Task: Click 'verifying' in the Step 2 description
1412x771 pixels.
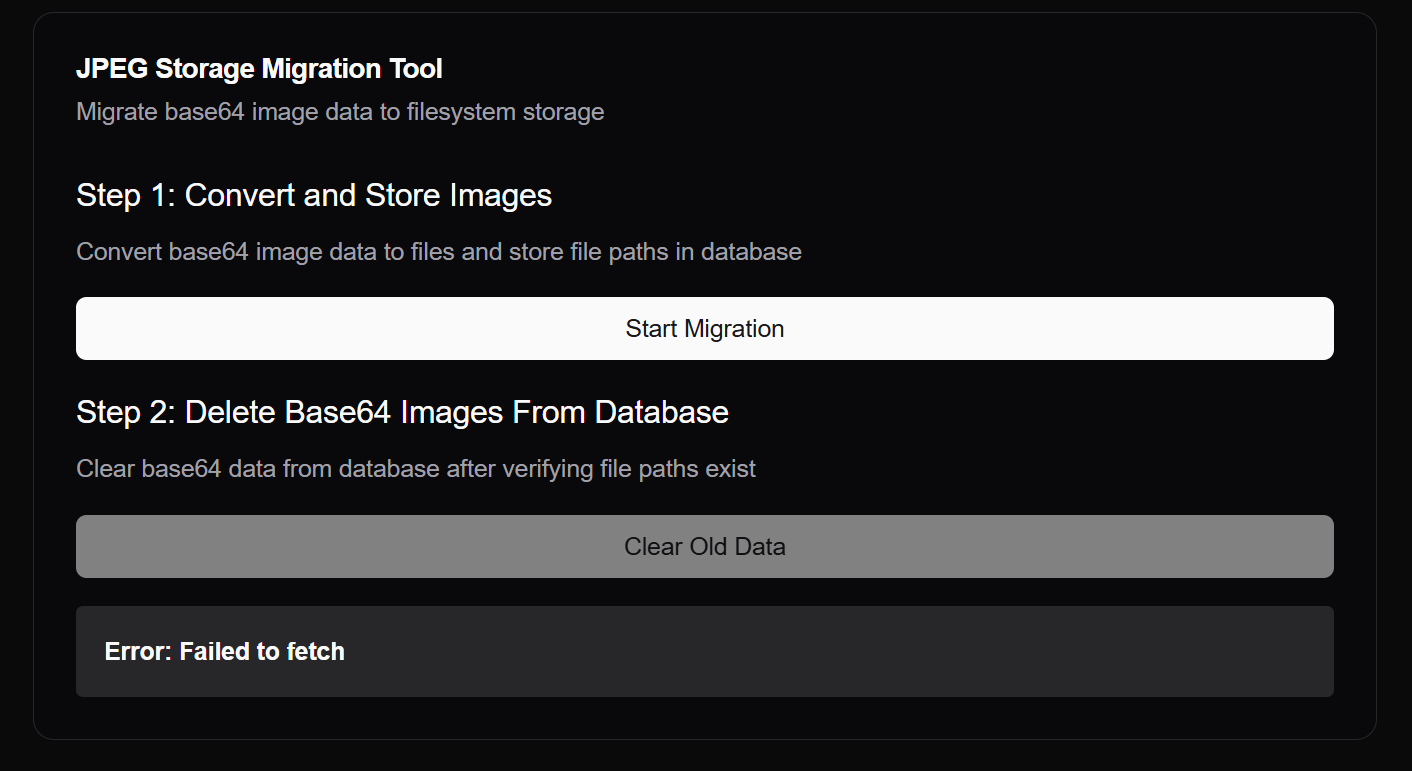Action: [541, 468]
